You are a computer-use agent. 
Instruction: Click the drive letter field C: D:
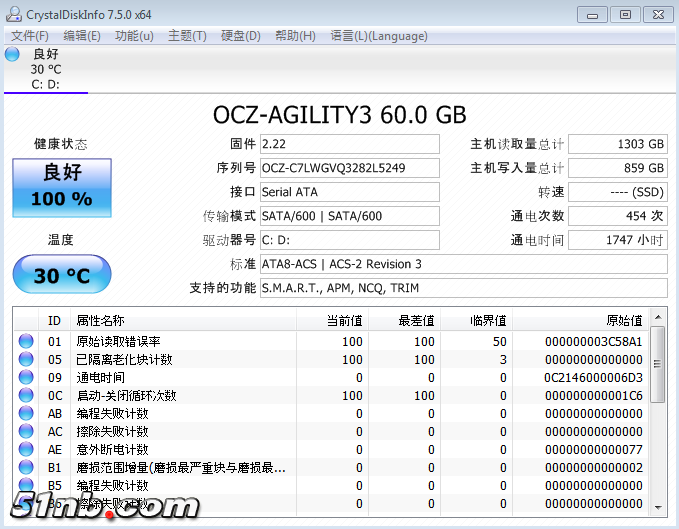tap(349, 240)
